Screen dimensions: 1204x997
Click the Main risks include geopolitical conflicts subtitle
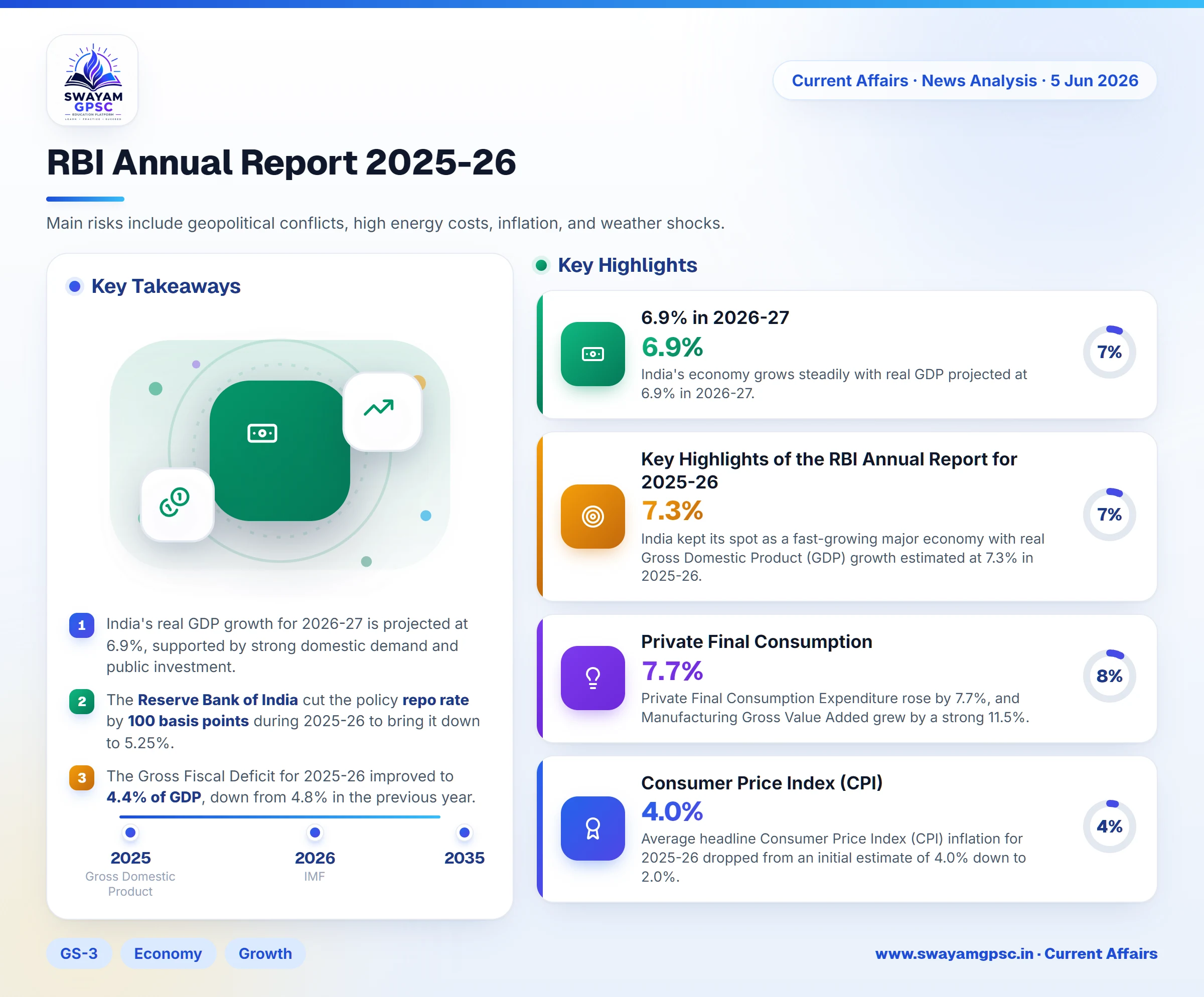click(x=386, y=223)
